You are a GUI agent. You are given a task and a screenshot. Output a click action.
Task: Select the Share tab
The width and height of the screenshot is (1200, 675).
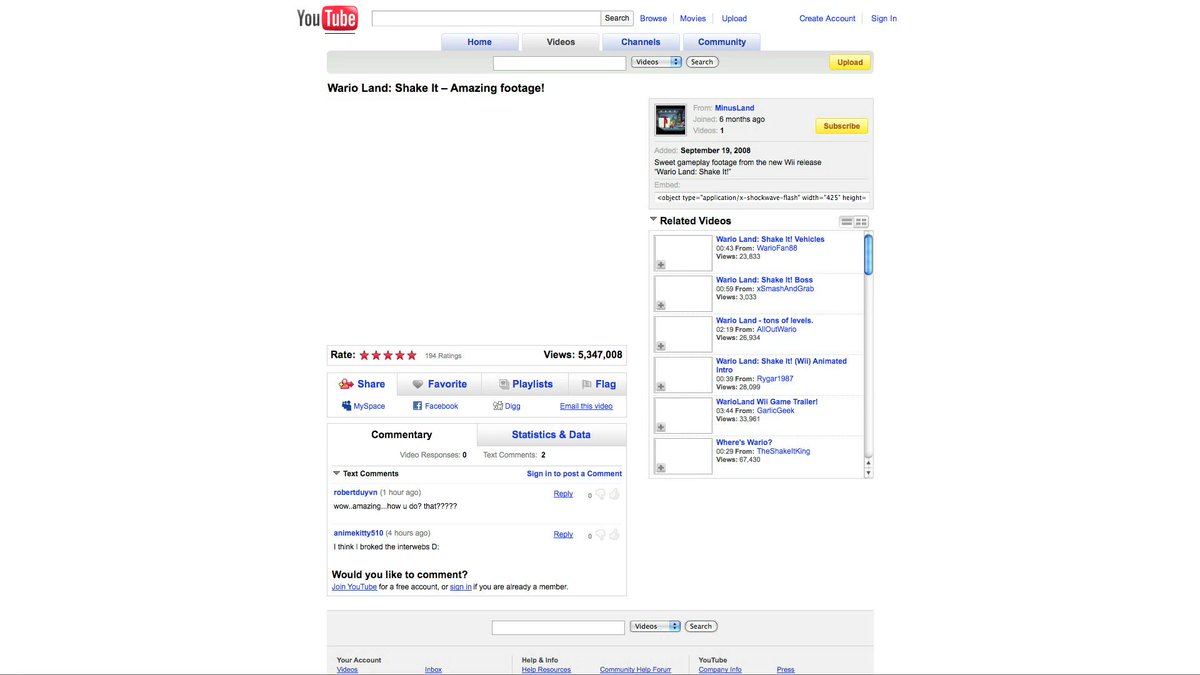point(362,384)
